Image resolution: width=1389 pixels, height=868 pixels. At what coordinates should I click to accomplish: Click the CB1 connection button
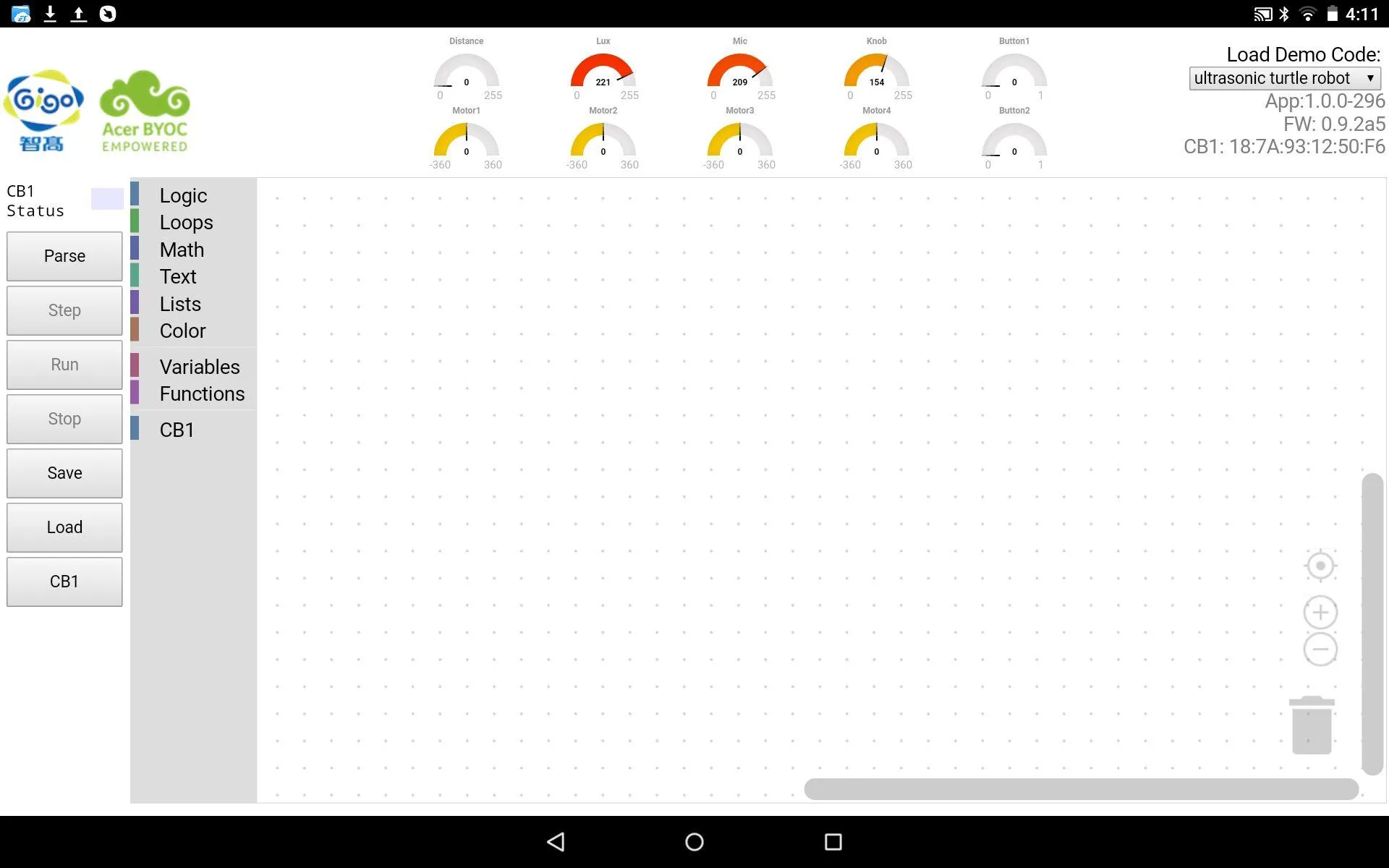63,580
